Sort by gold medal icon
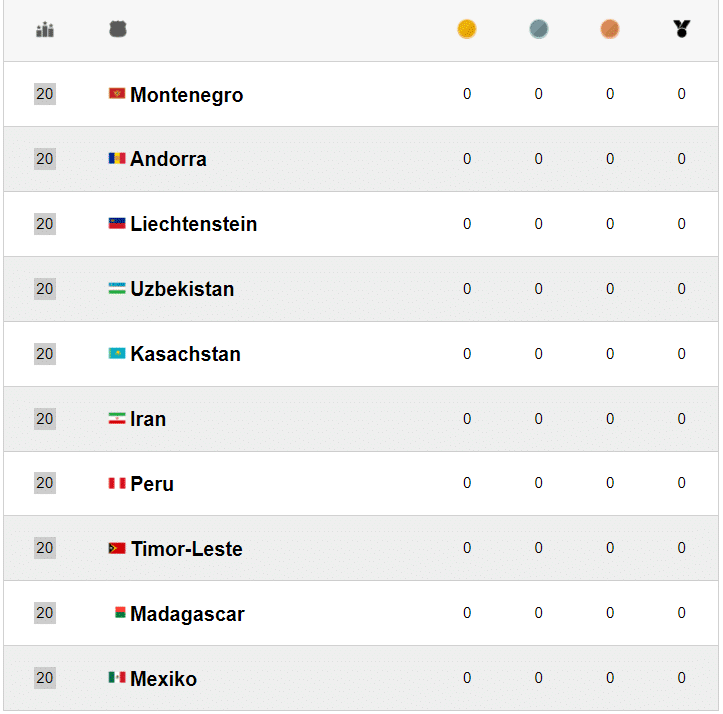 [x=467, y=30]
